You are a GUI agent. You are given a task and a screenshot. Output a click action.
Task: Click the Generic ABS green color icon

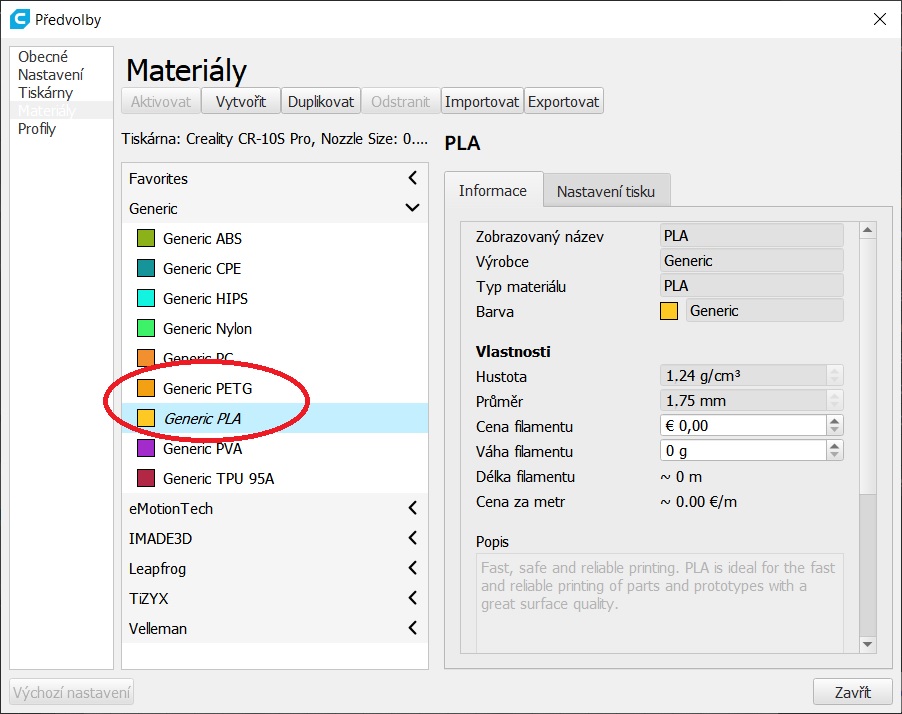click(145, 239)
